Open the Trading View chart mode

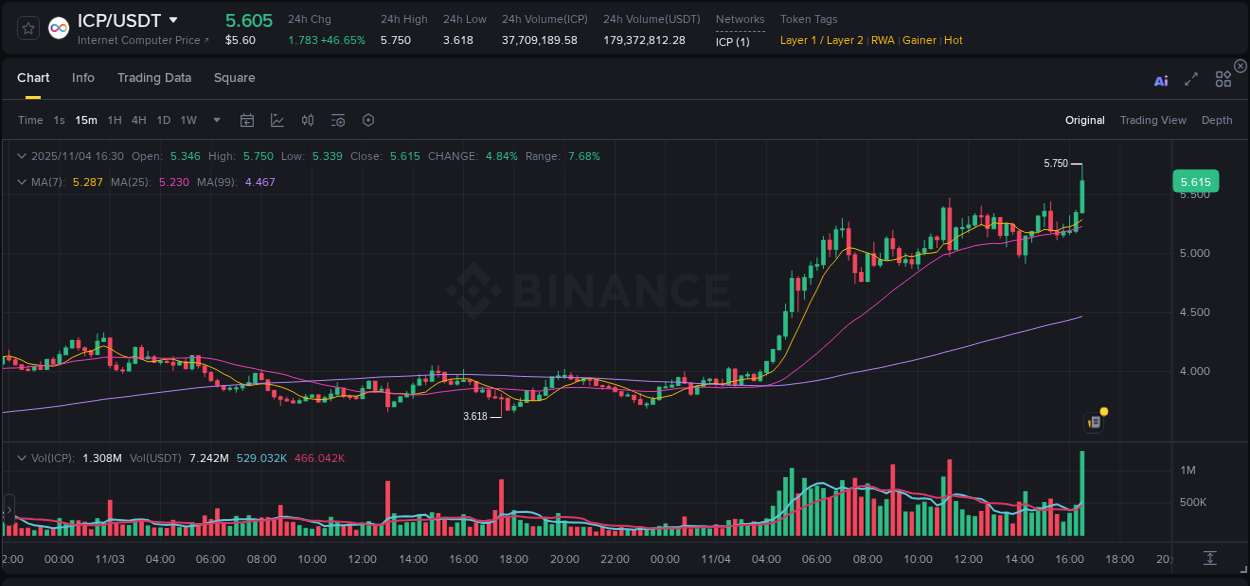[1153, 120]
